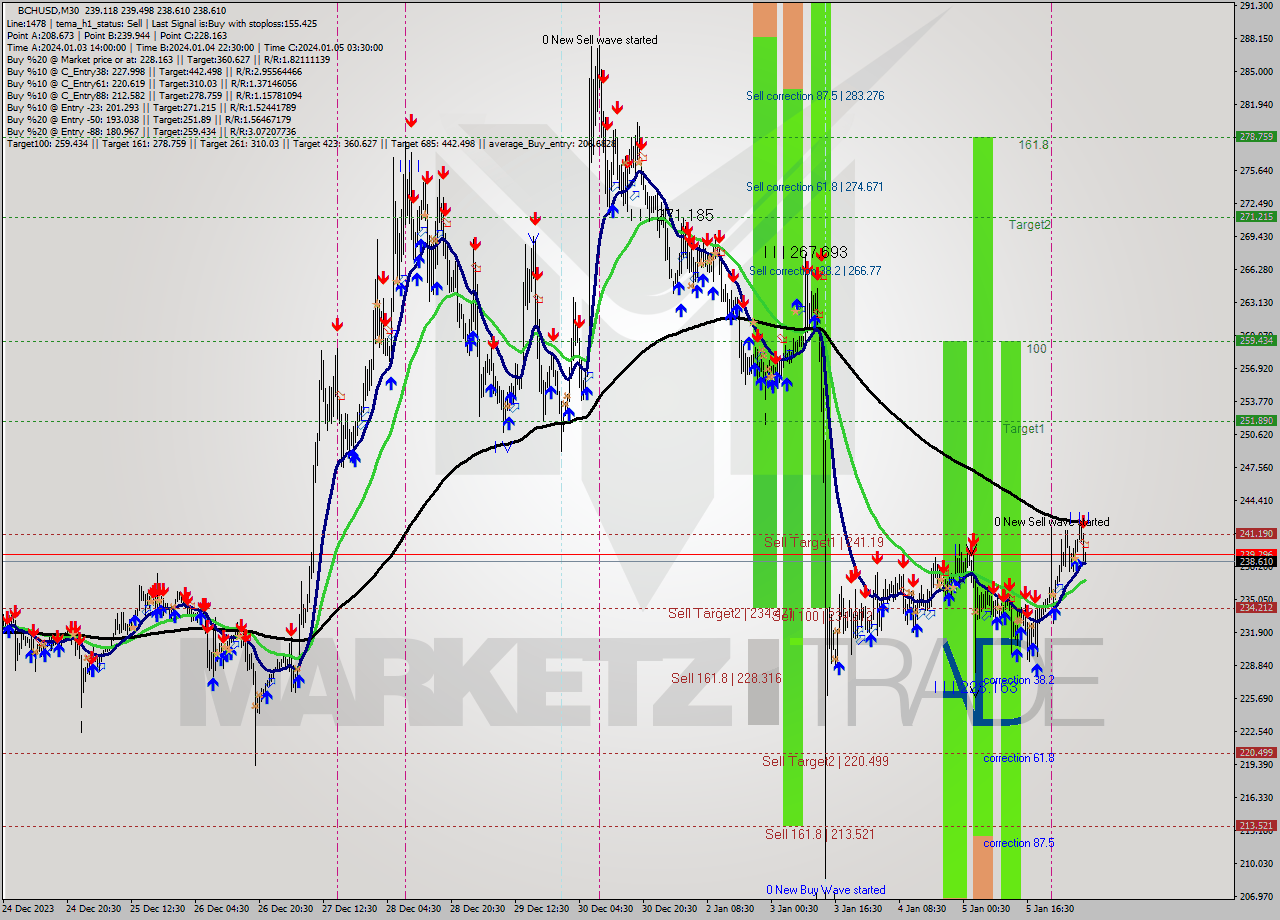The height and width of the screenshot is (920, 1280).
Task: Click the 263.130 price axis label
Action: pyautogui.click(x=1256, y=302)
